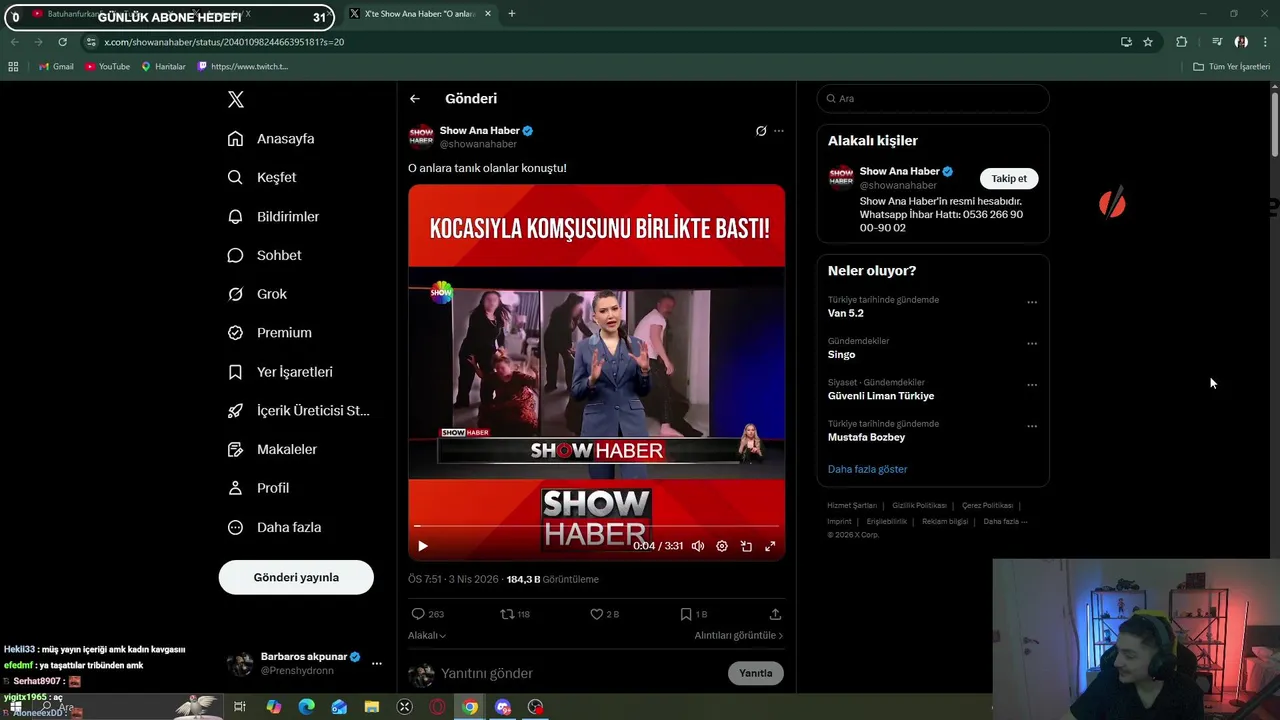The width and height of the screenshot is (1280, 720).
Task: Click the Ara search box on X
Action: tap(933, 99)
